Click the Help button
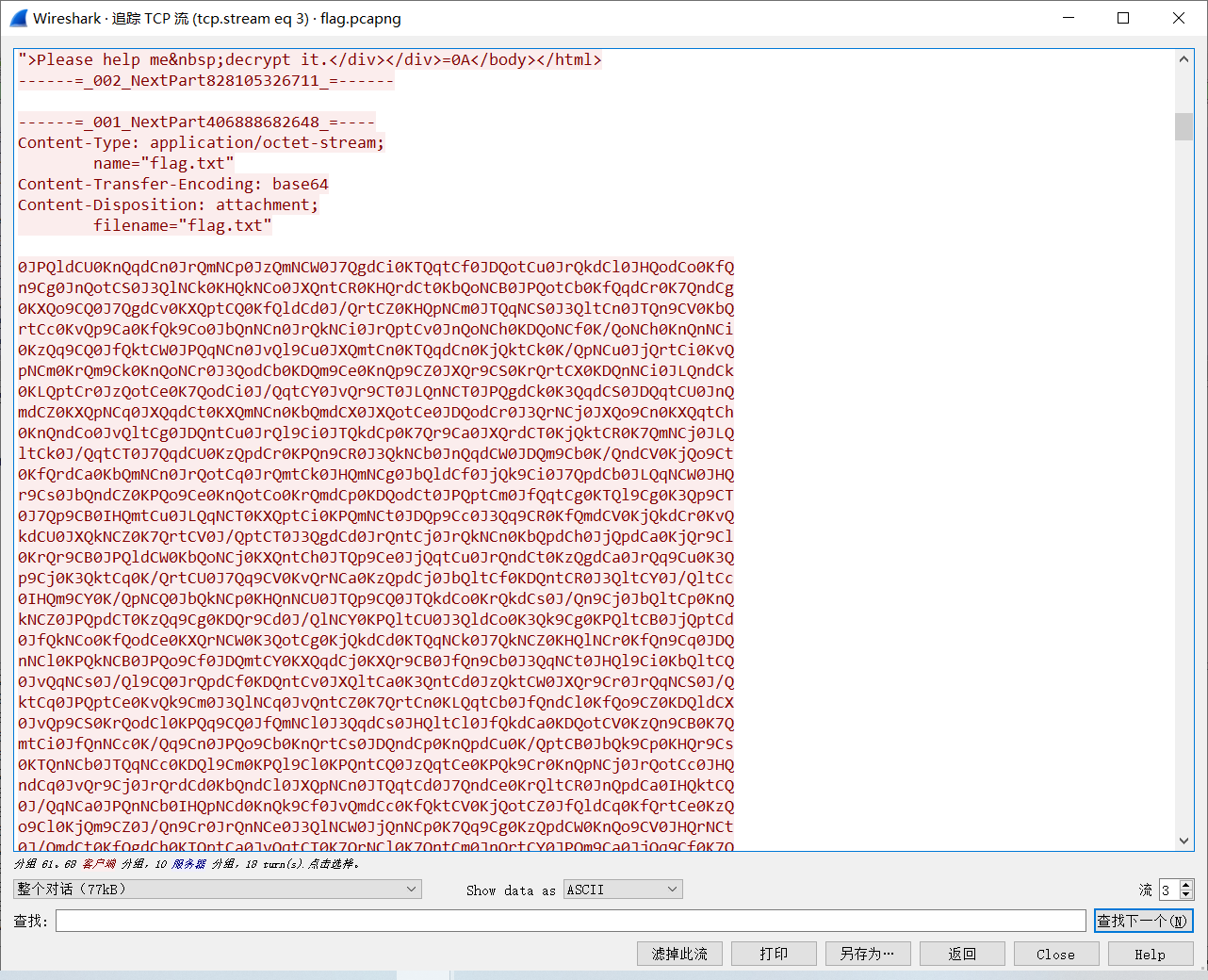This screenshot has width=1208, height=980. point(1150,953)
